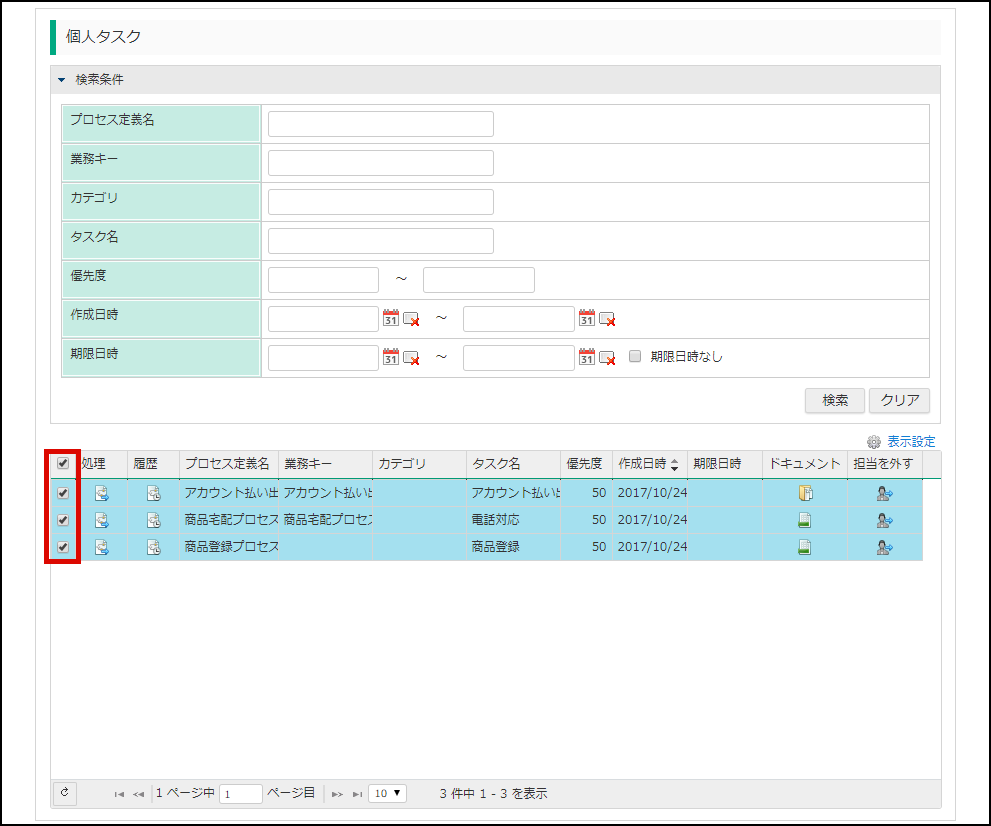Screen dimensions: 991x826
Task: Open the rows-per-page dropdown showing 10
Action: 387,793
